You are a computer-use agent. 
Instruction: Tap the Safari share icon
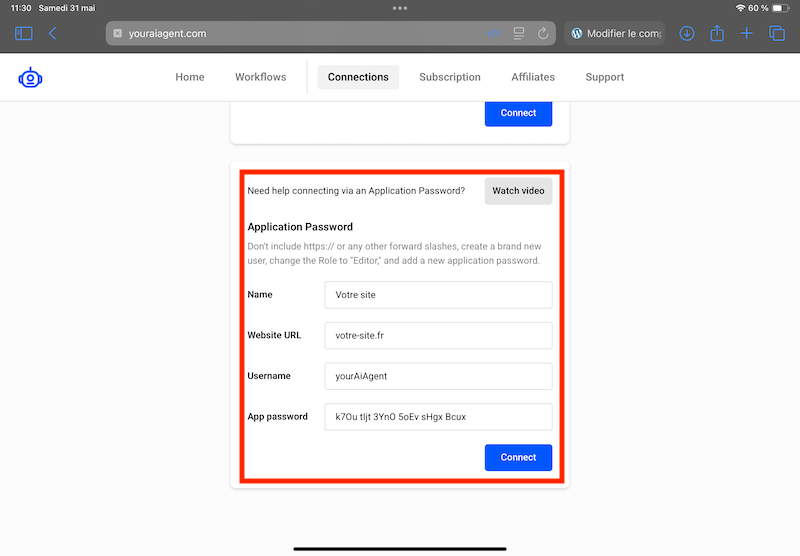(x=717, y=34)
